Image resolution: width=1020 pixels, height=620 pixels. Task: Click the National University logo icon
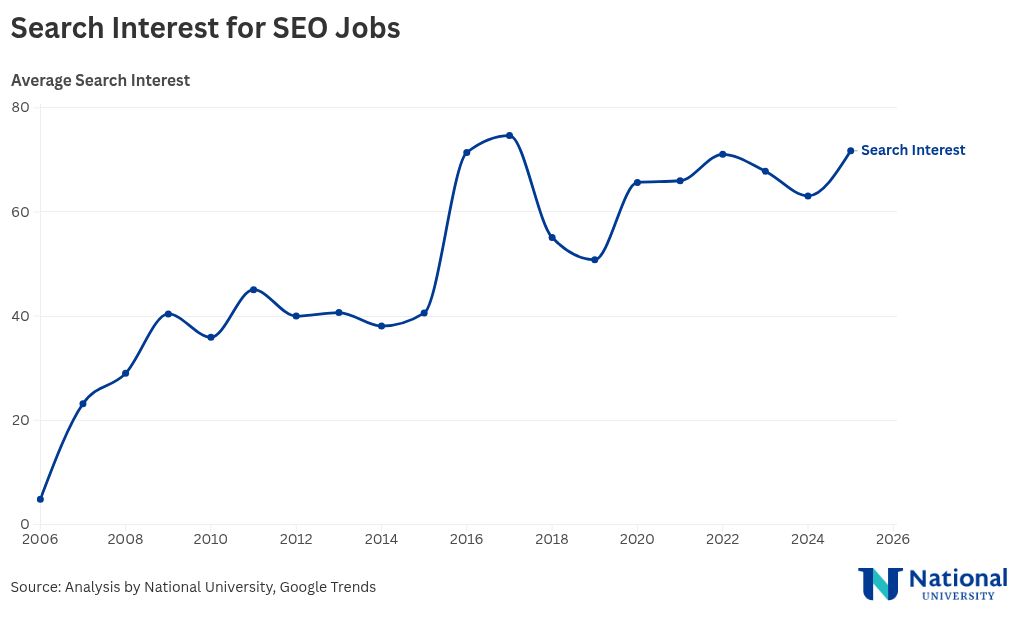click(x=880, y=583)
